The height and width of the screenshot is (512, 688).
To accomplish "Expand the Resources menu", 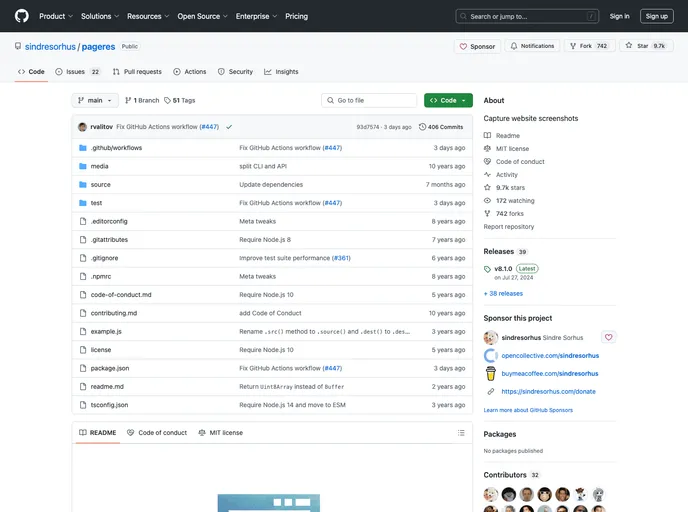I will [x=148, y=16].
